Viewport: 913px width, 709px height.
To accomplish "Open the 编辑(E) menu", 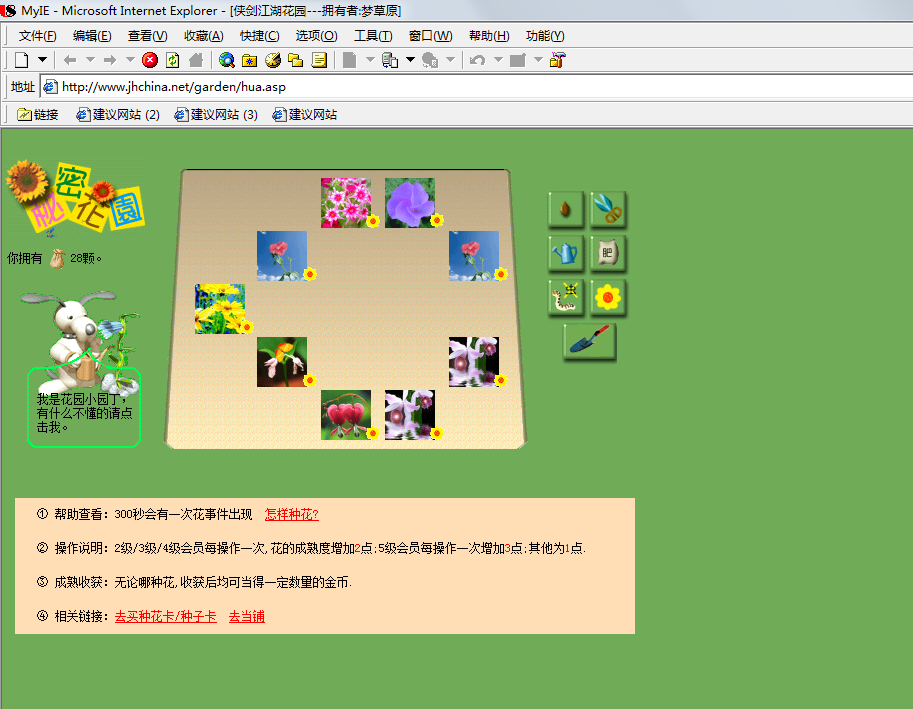I will 92,36.
